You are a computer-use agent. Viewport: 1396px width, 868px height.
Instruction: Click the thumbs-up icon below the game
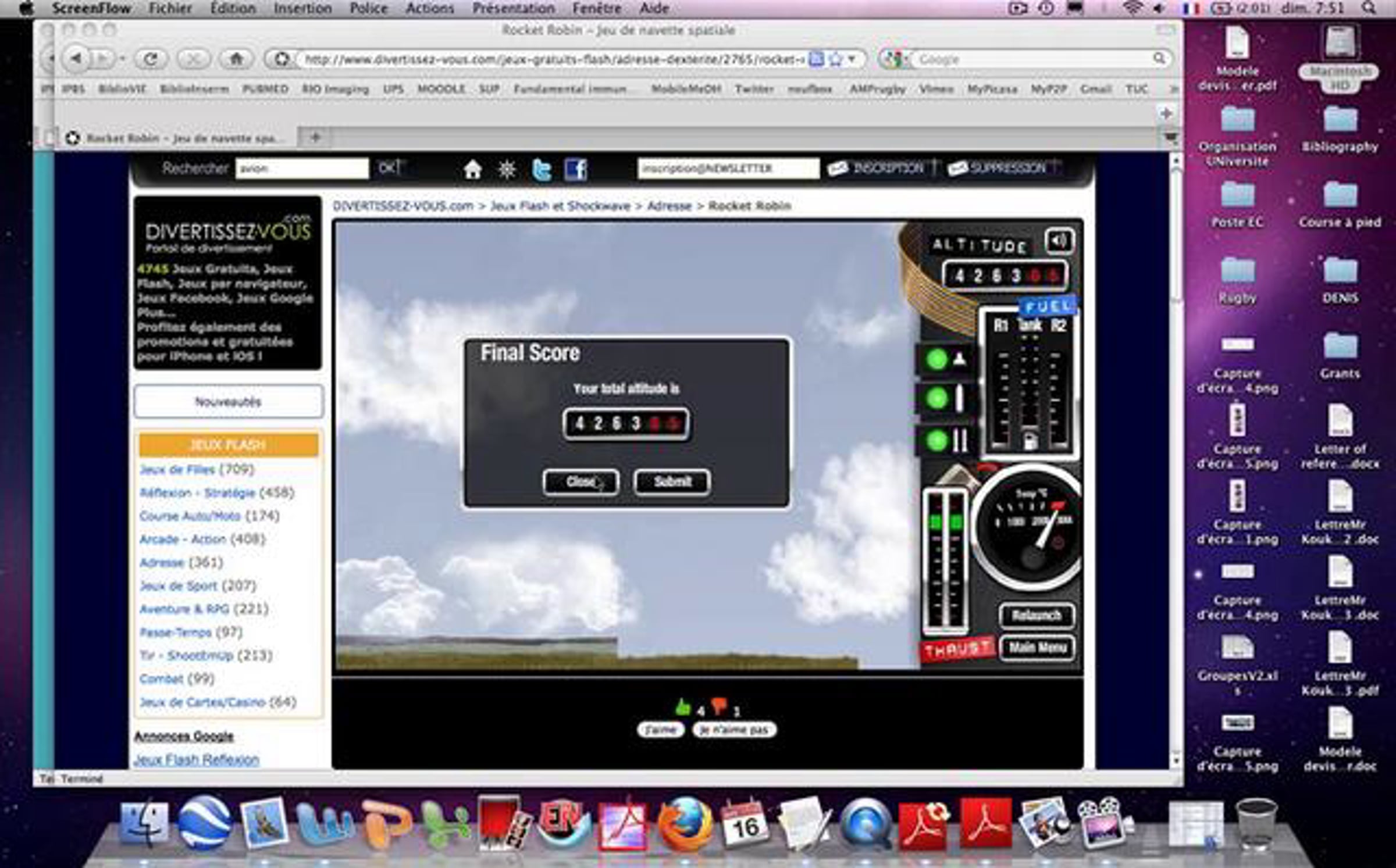tap(683, 707)
